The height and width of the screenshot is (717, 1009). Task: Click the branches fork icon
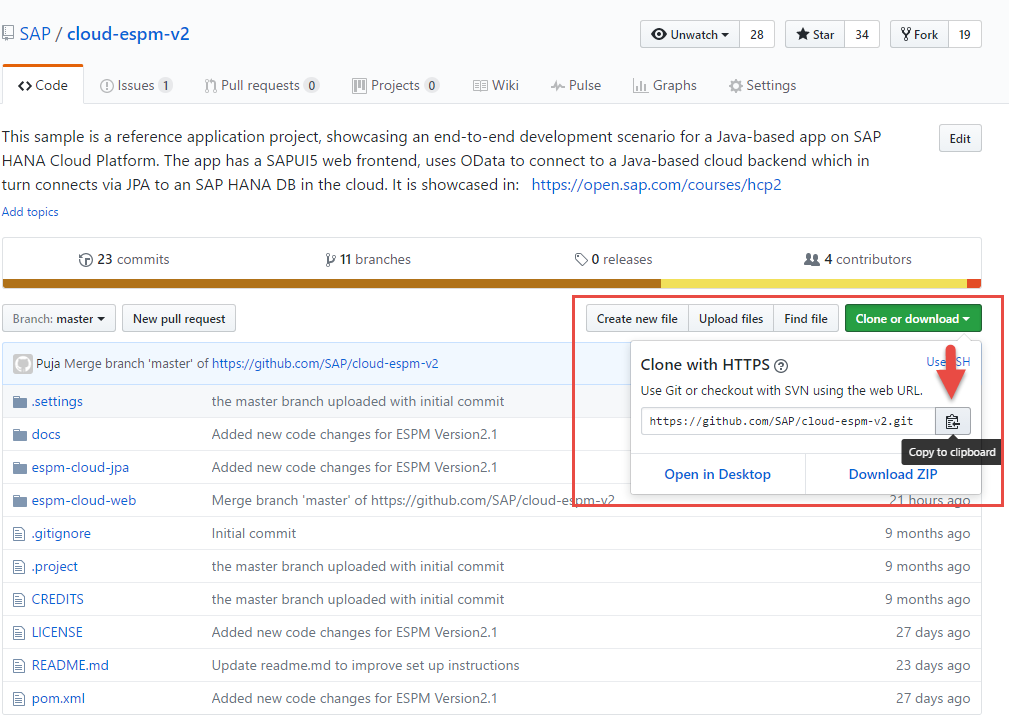click(x=330, y=260)
